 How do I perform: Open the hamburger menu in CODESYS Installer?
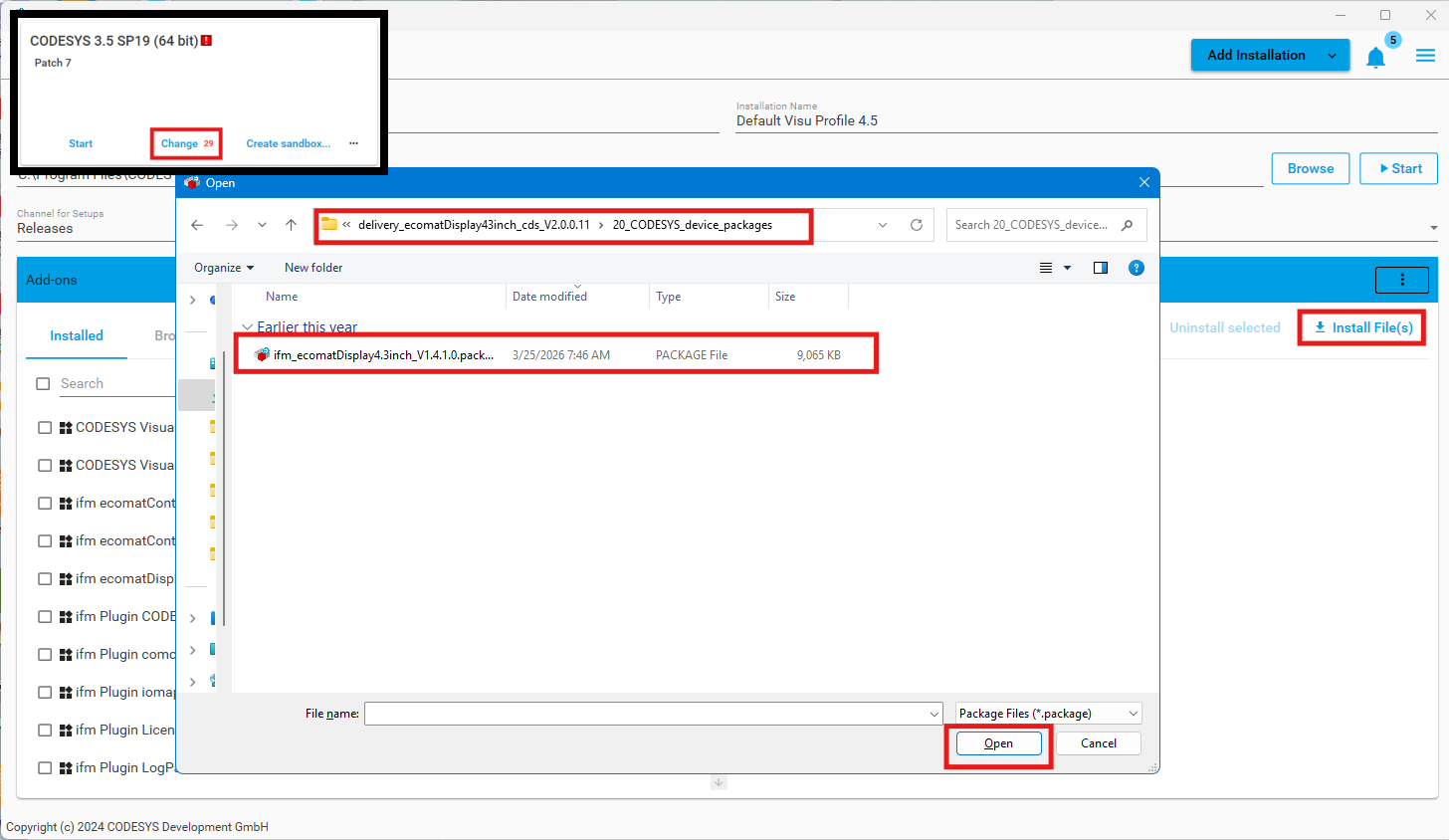[x=1425, y=56]
